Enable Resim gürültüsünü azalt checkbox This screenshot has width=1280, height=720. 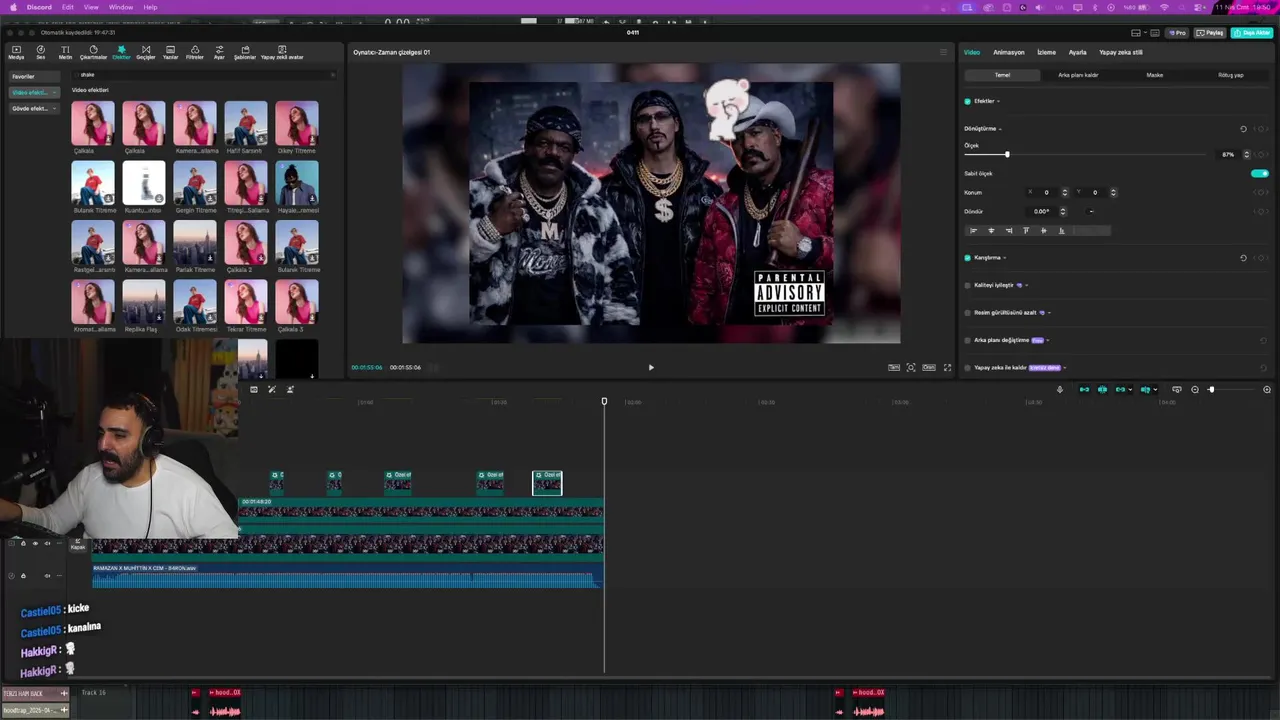click(967, 312)
